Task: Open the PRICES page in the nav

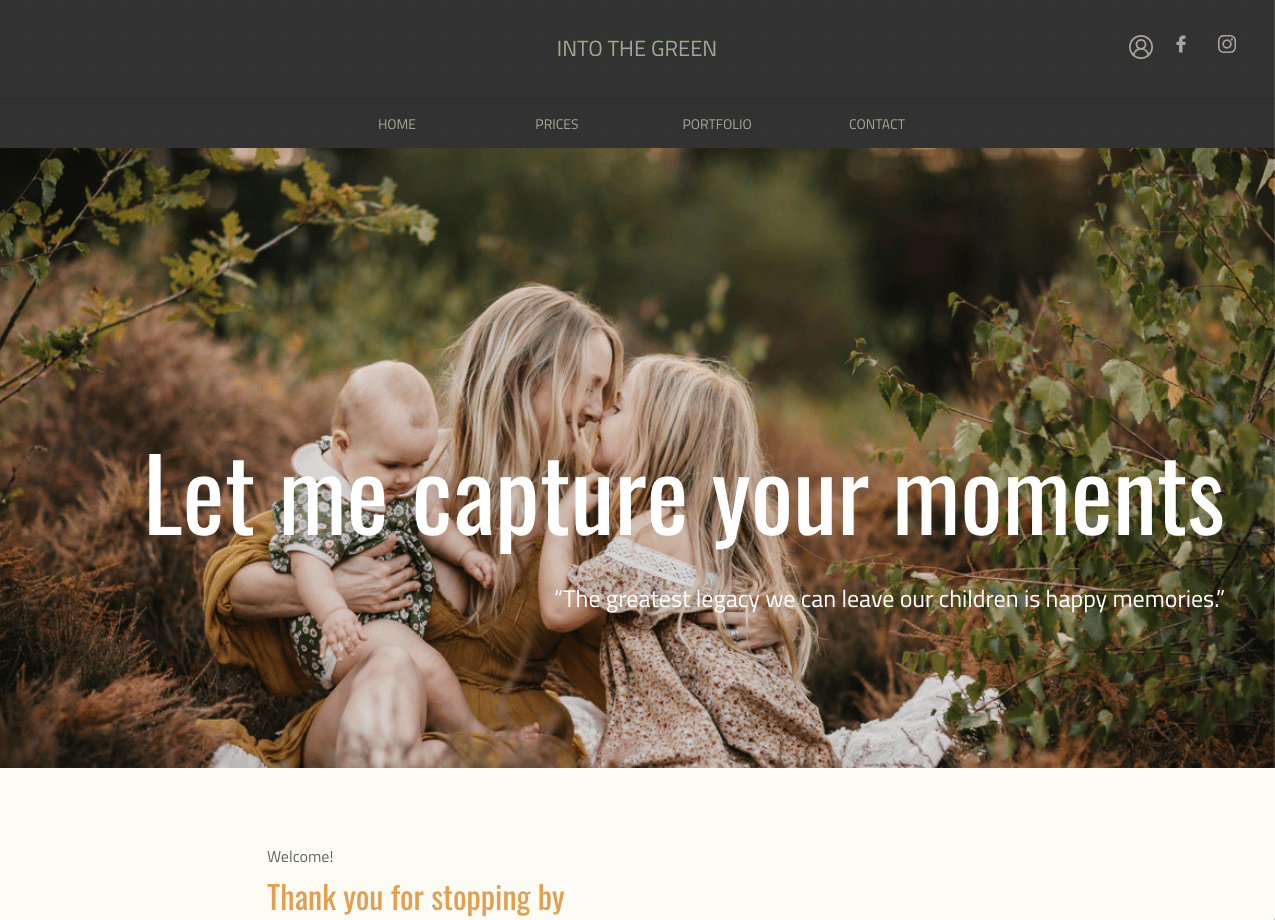Action: click(x=557, y=124)
